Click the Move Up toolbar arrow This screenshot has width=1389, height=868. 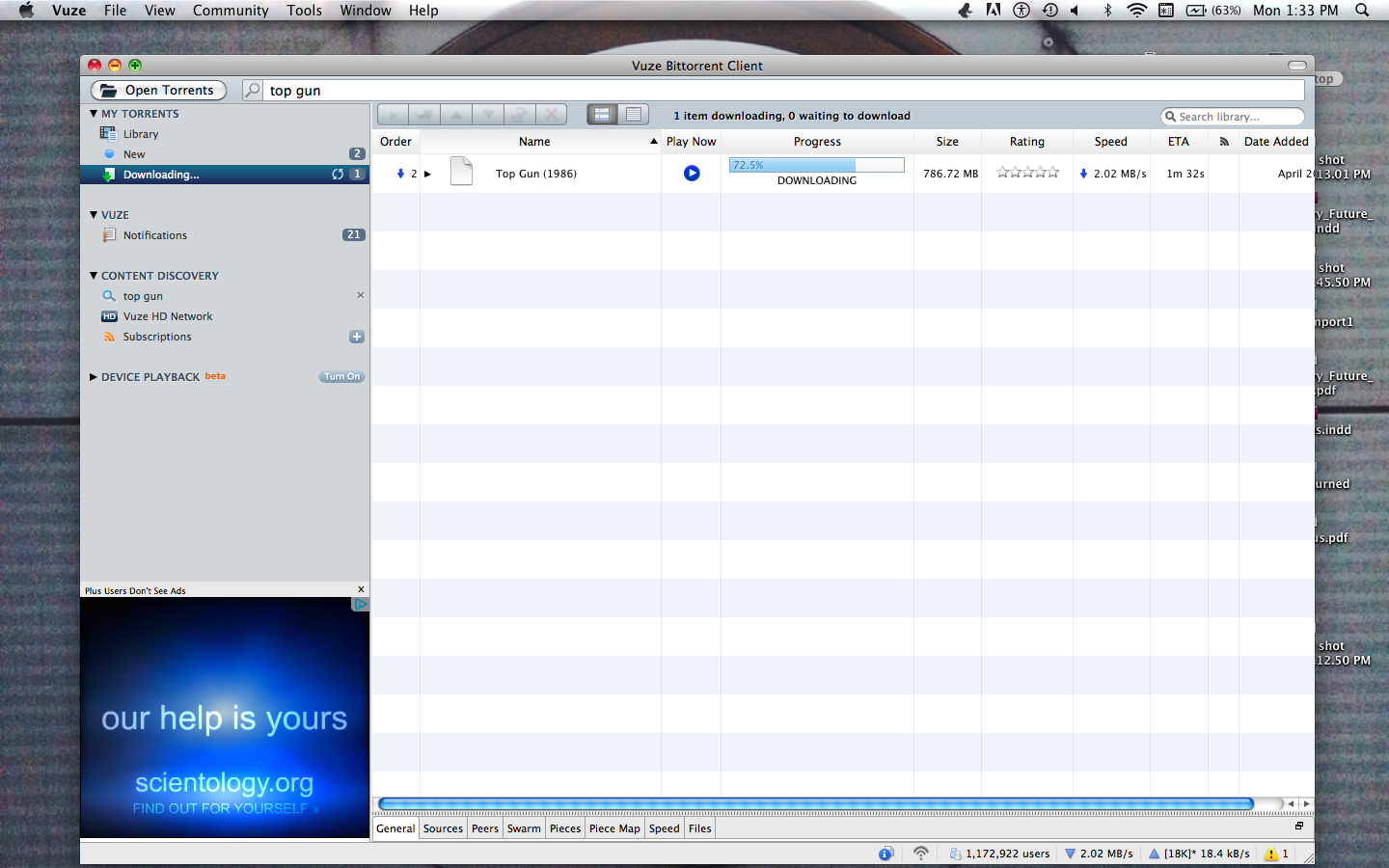pyautogui.click(x=456, y=115)
